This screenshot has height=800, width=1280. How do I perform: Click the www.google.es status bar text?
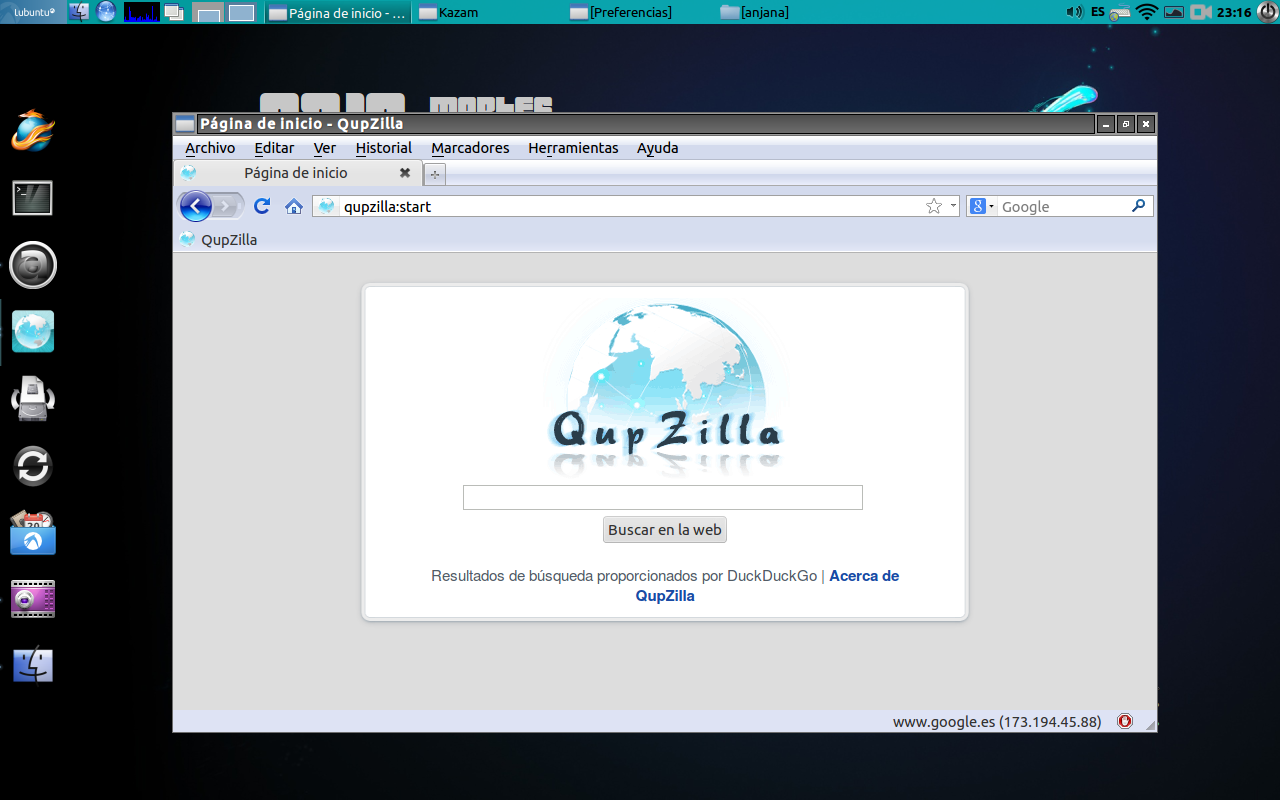(x=996, y=722)
